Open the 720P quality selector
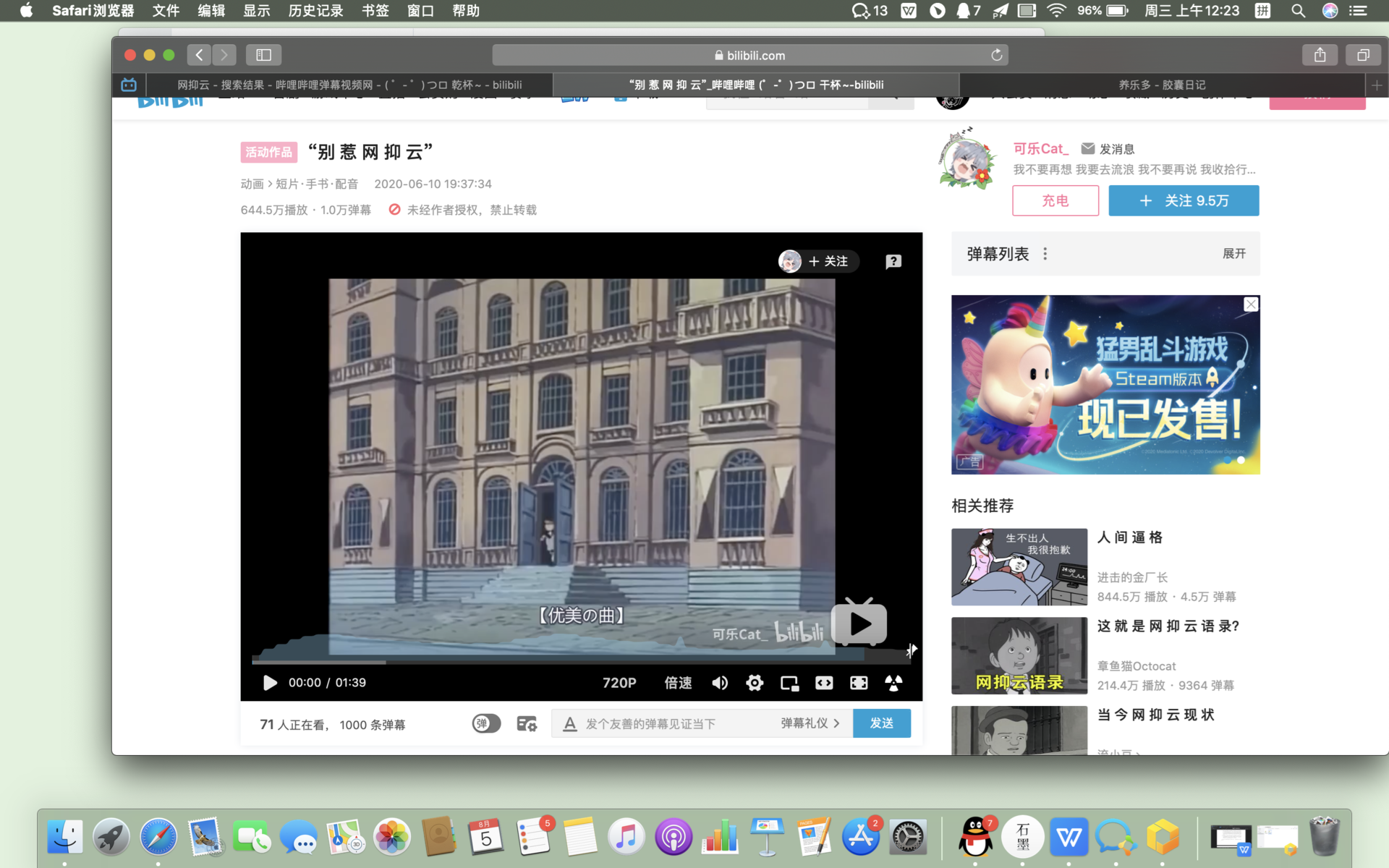 coord(619,683)
